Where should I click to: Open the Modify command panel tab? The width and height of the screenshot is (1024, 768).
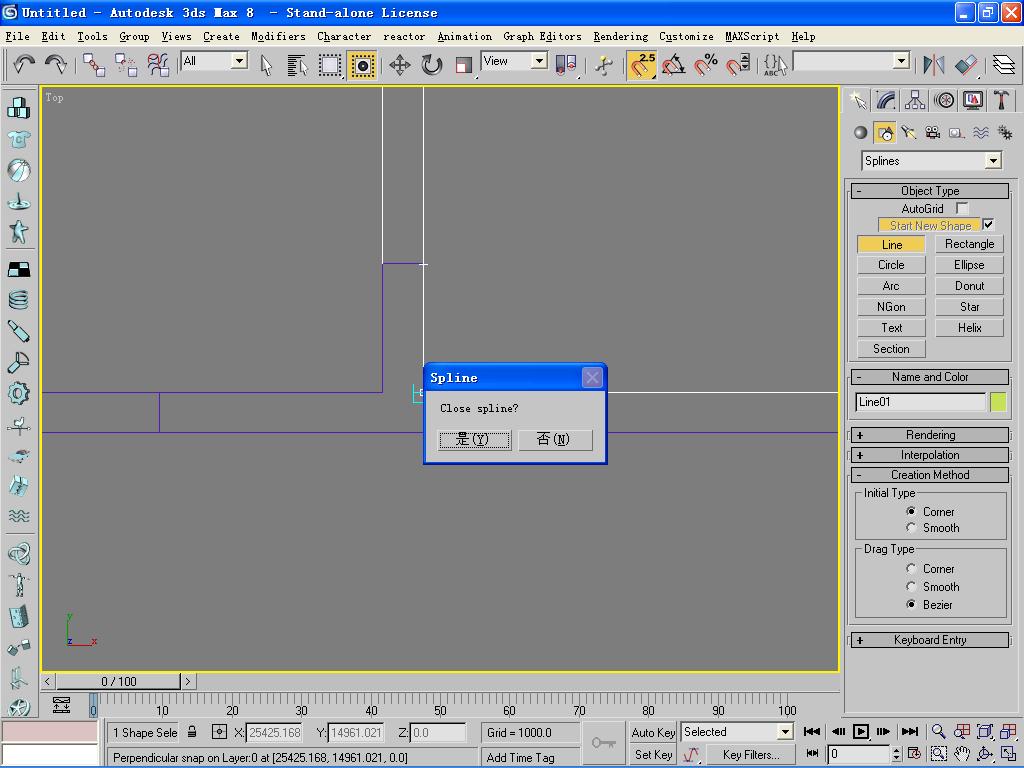tap(886, 100)
